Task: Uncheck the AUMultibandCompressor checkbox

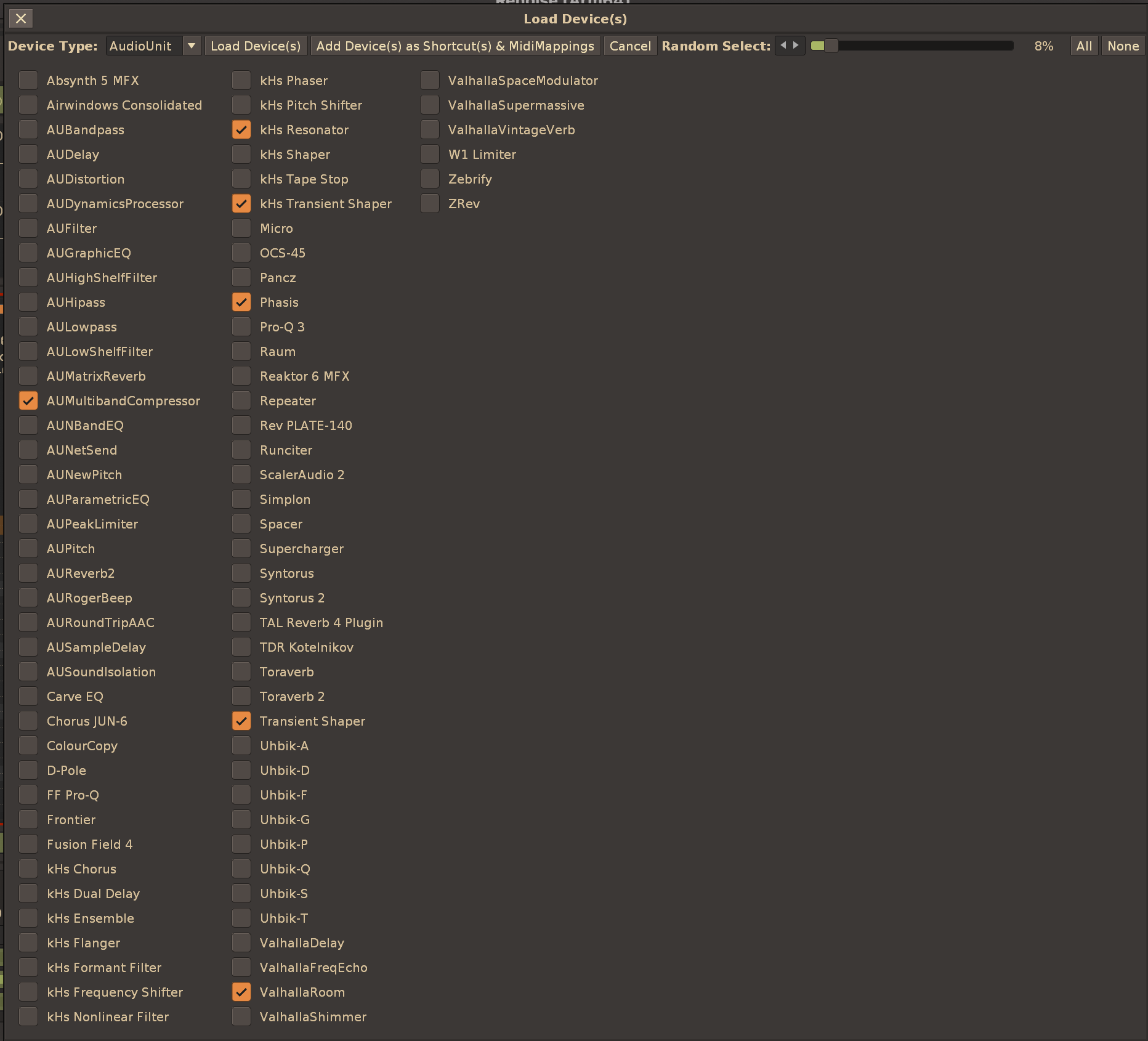Action: tap(28, 401)
